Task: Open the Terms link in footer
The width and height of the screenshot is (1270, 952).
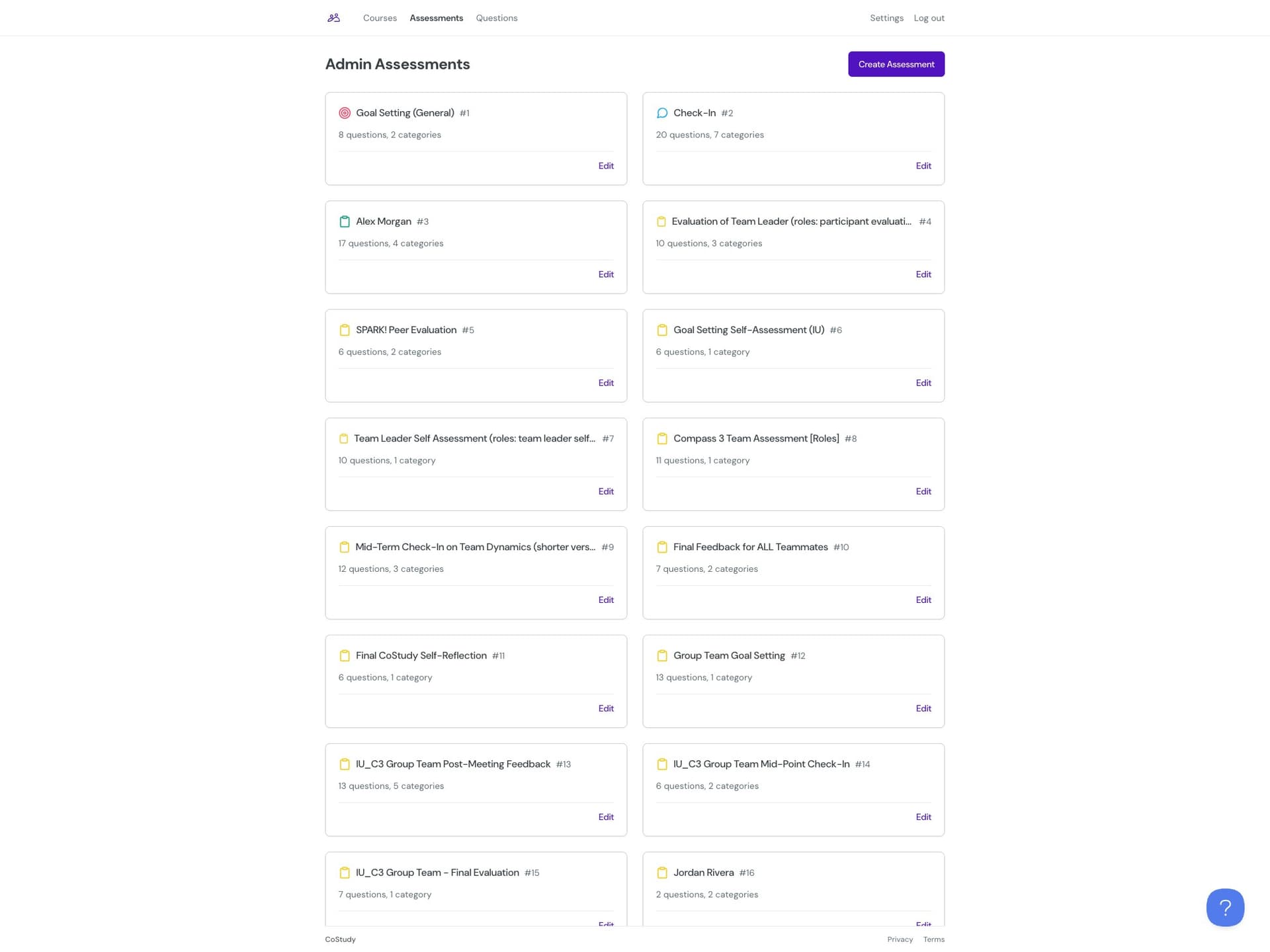Action: pyautogui.click(x=934, y=939)
